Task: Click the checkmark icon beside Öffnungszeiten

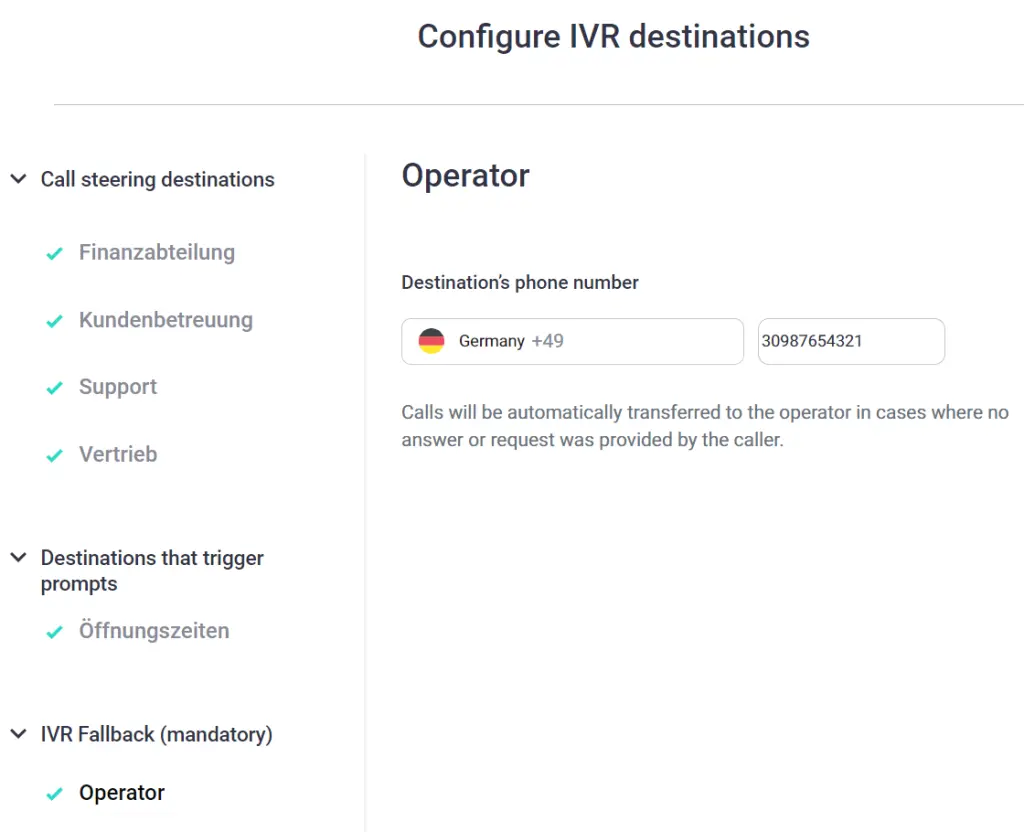Action: (55, 632)
